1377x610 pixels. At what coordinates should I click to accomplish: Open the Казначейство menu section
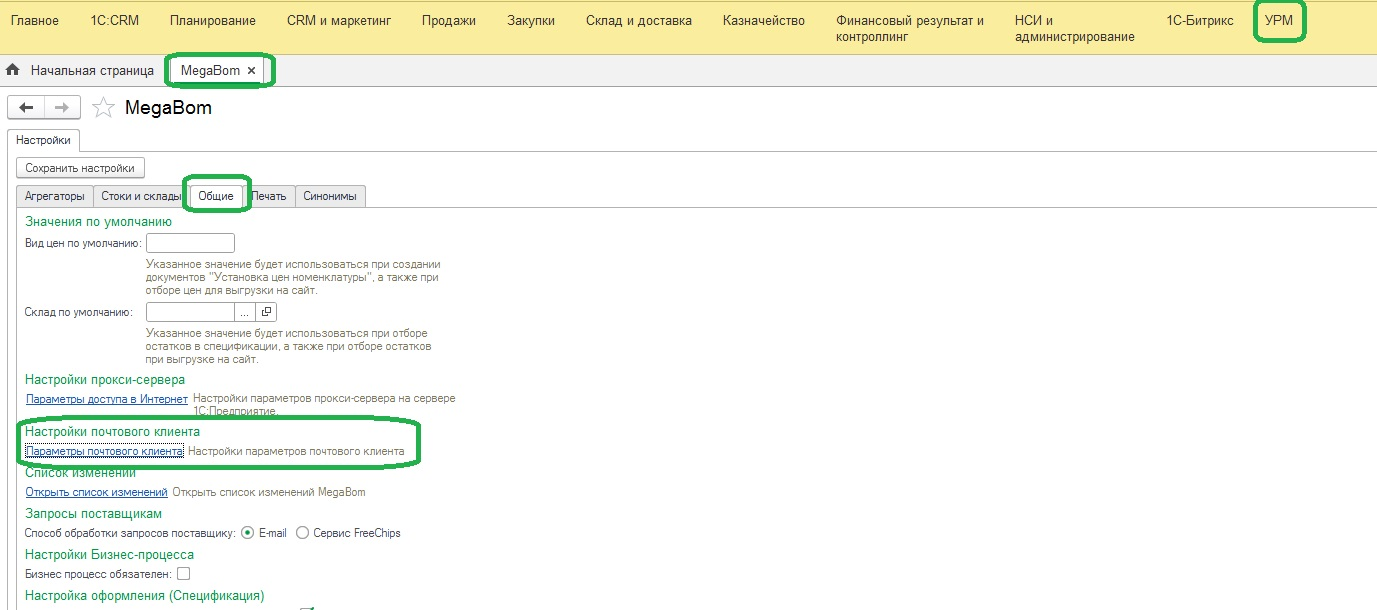(x=763, y=20)
